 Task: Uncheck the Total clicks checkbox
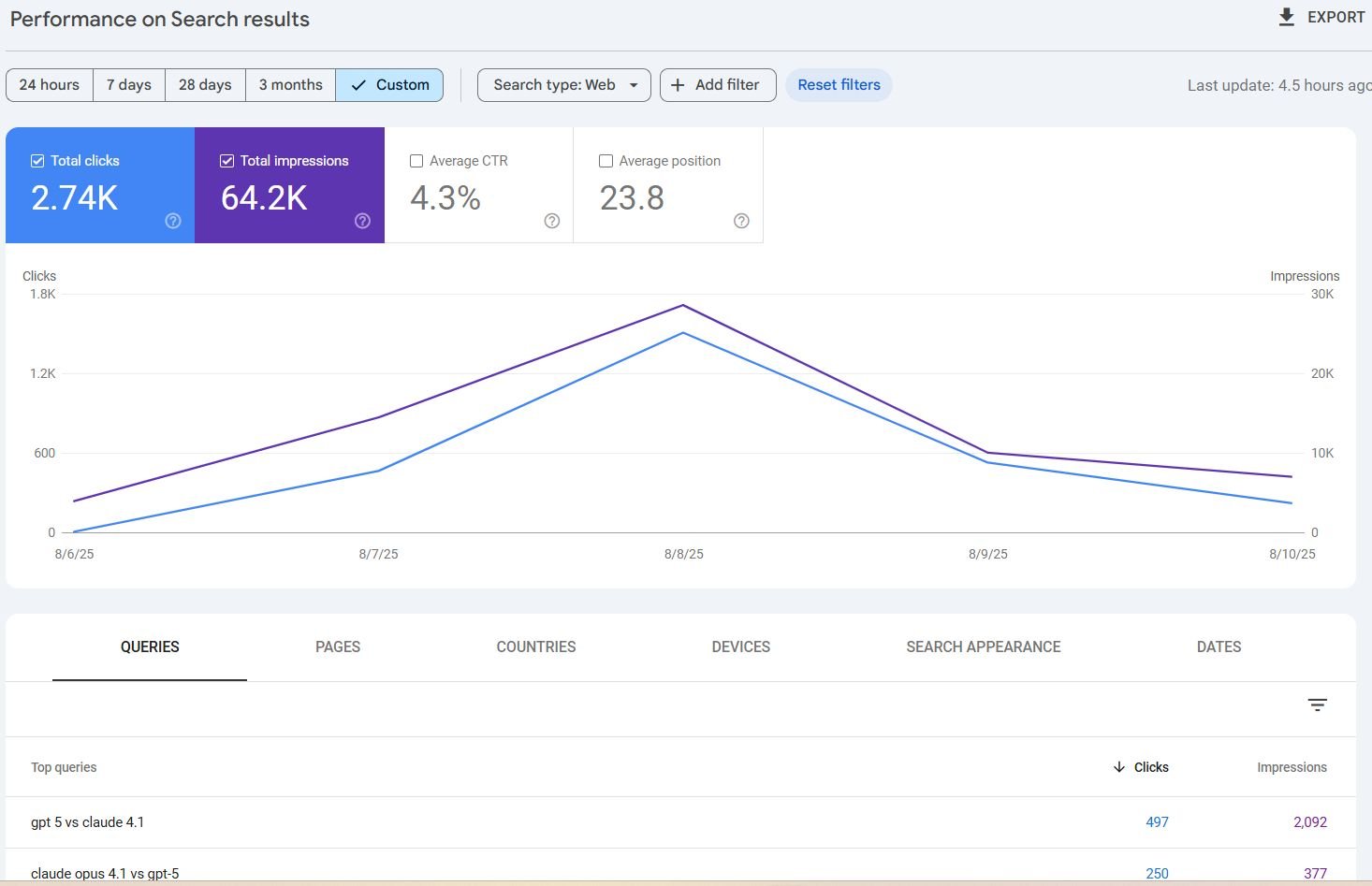pos(37,161)
